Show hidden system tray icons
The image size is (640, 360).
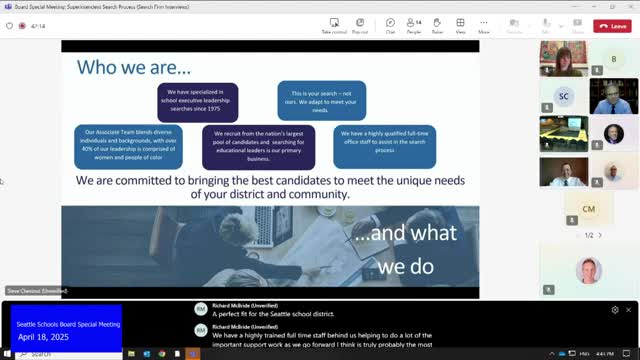551,353
